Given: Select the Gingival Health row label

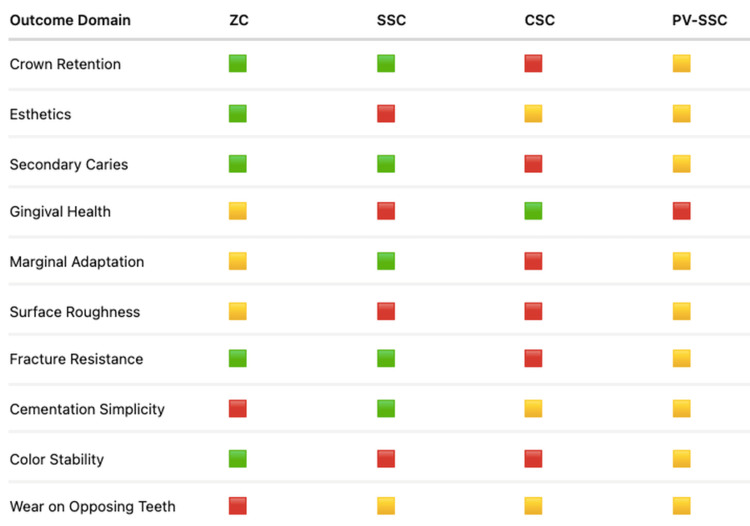Looking at the screenshot, I should click(x=60, y=212).
